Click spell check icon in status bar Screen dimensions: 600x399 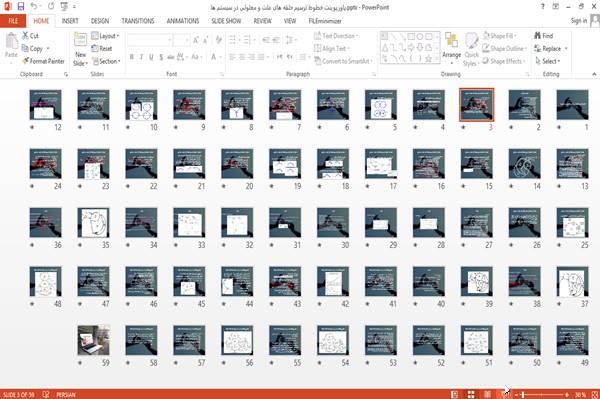46,394
